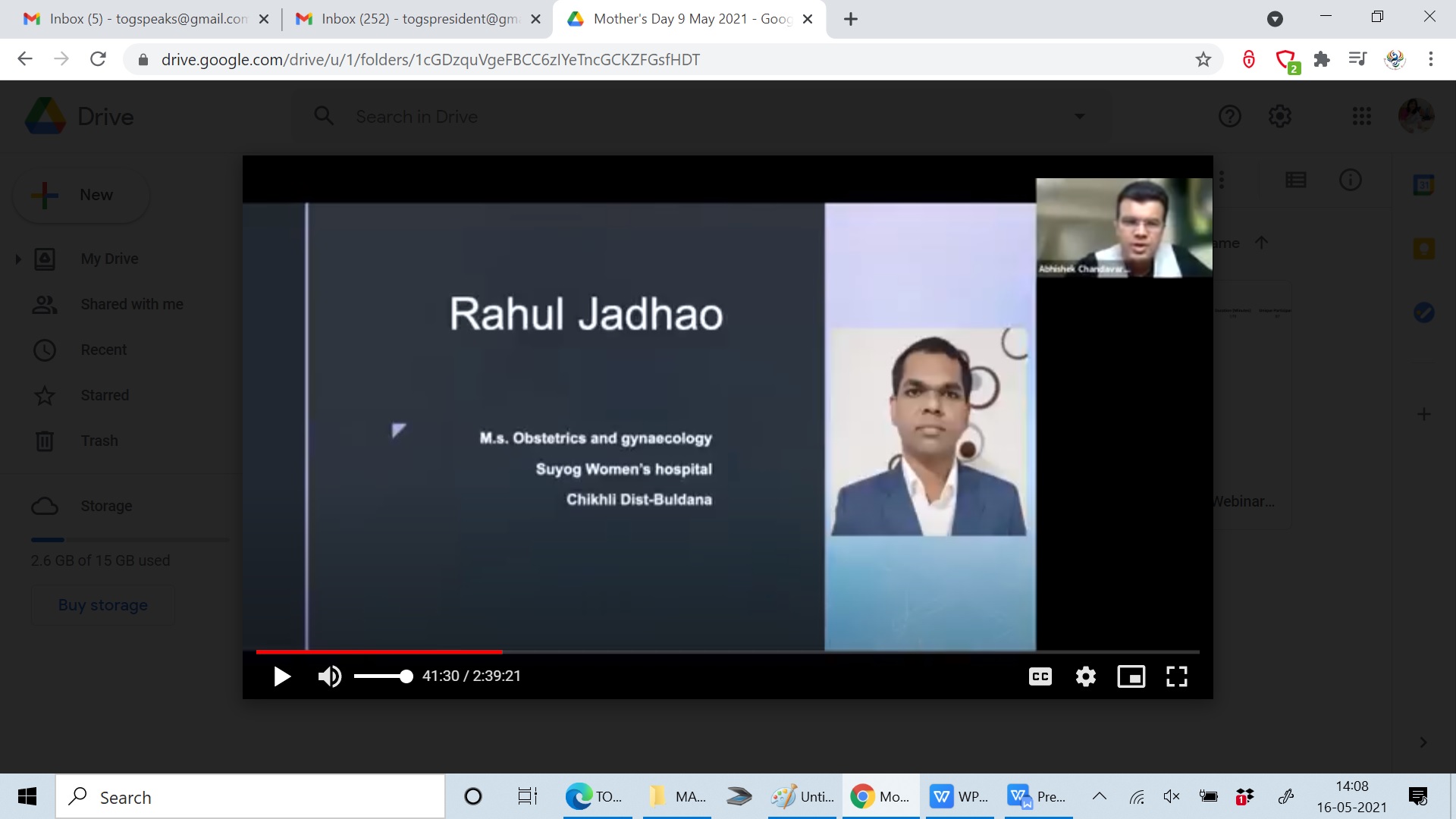Enter fullscreen video mode
1456x819 pixels.
tap(1177, 676)
